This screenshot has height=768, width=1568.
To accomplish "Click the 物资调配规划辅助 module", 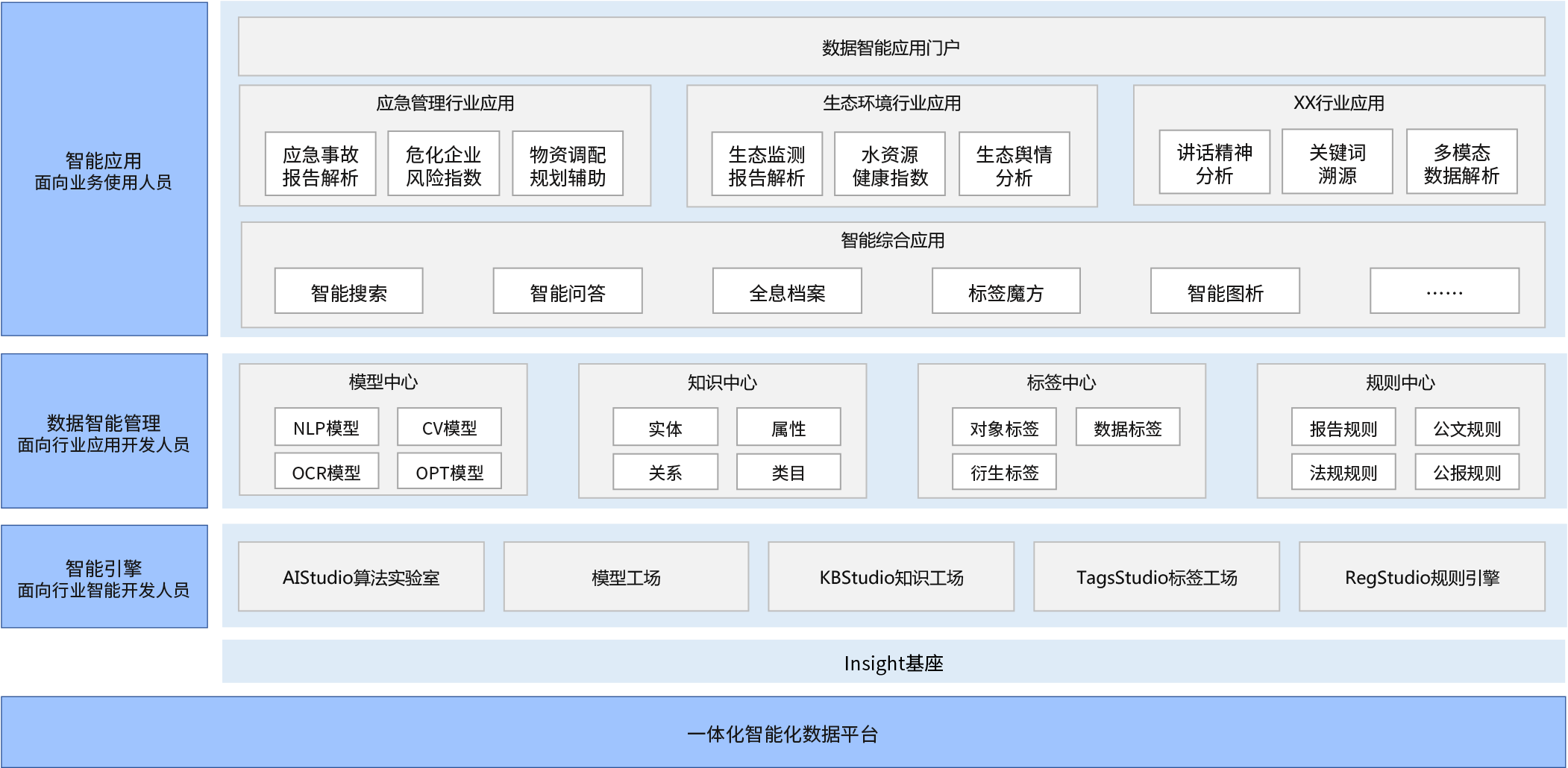I will pos(568,165).
